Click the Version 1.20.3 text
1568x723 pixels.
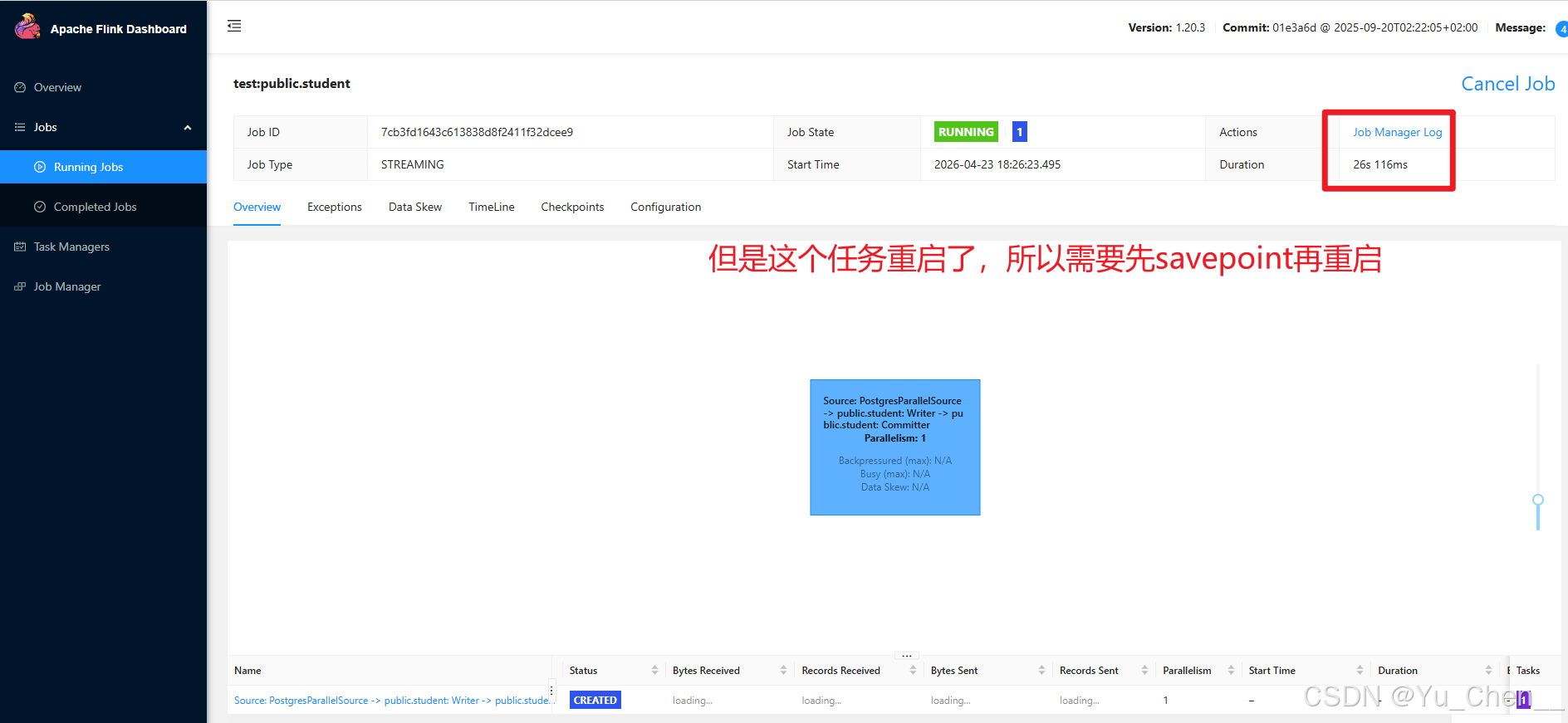coord(1167,27)
